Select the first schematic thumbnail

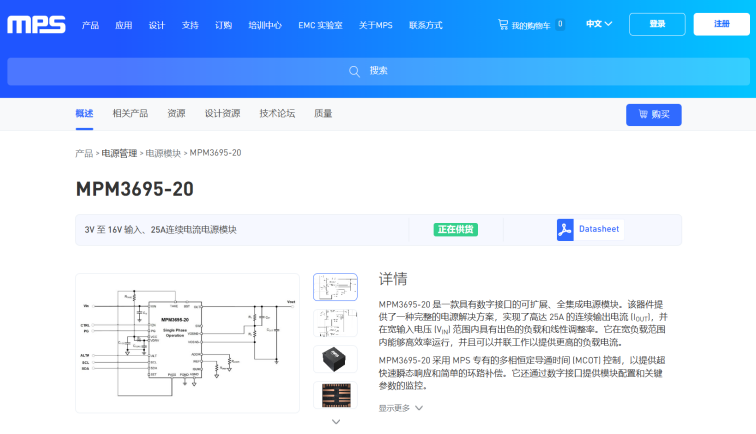(x=336, y=287)
